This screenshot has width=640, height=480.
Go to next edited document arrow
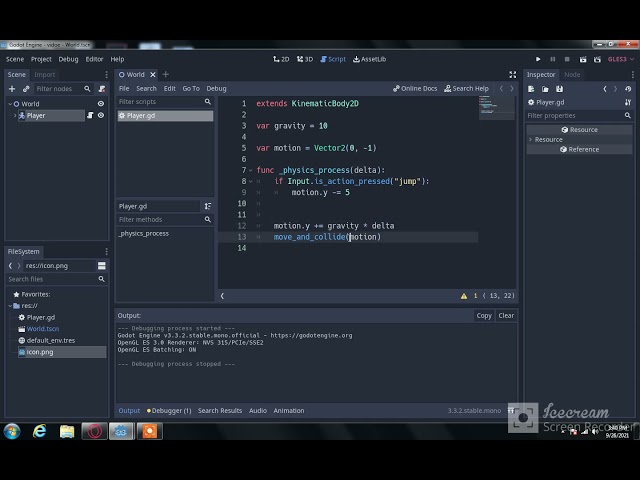click(512, 89)
